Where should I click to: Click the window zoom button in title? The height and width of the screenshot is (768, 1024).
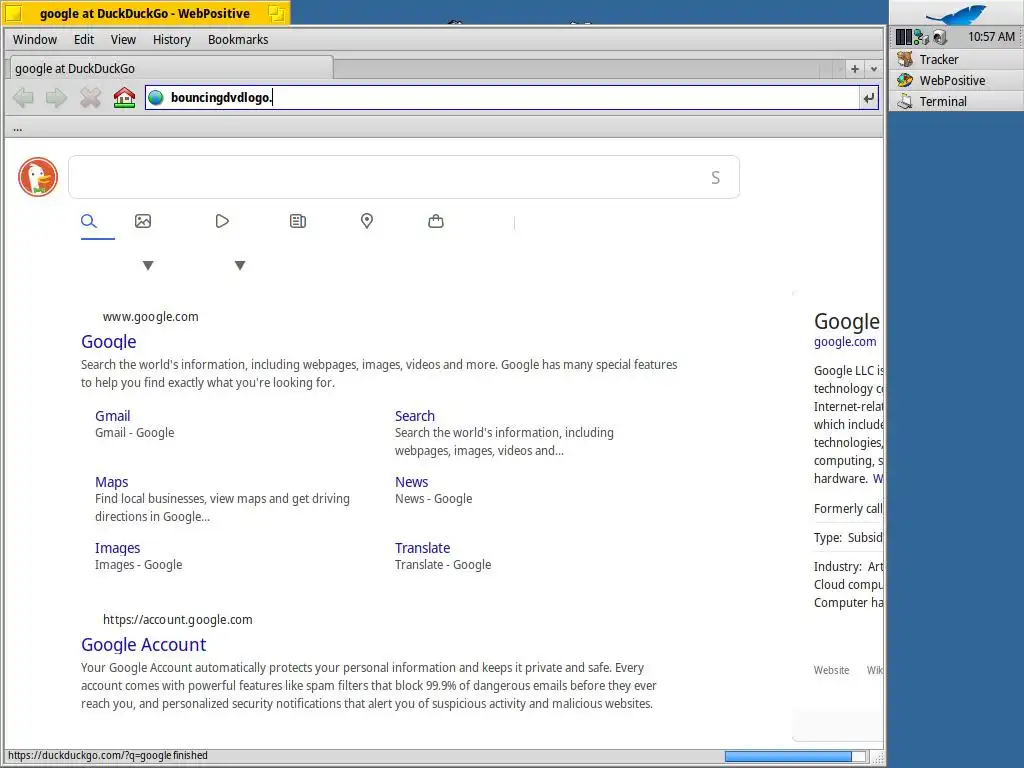(277, 13)
